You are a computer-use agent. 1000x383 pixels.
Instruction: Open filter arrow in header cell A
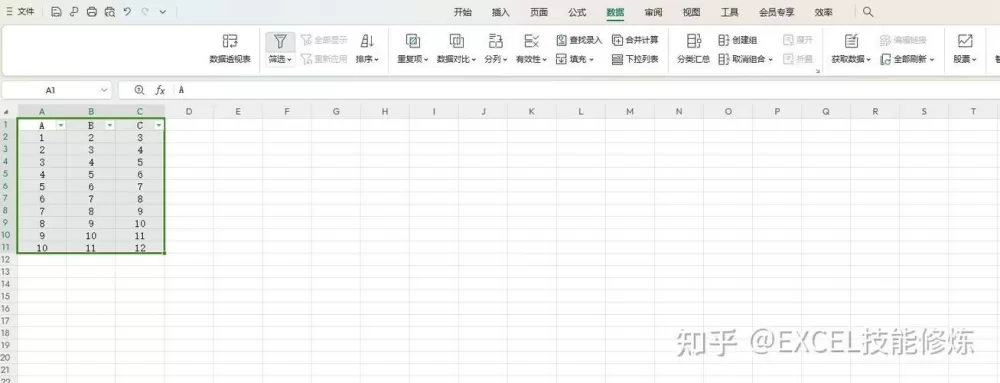tap(61, 126)
